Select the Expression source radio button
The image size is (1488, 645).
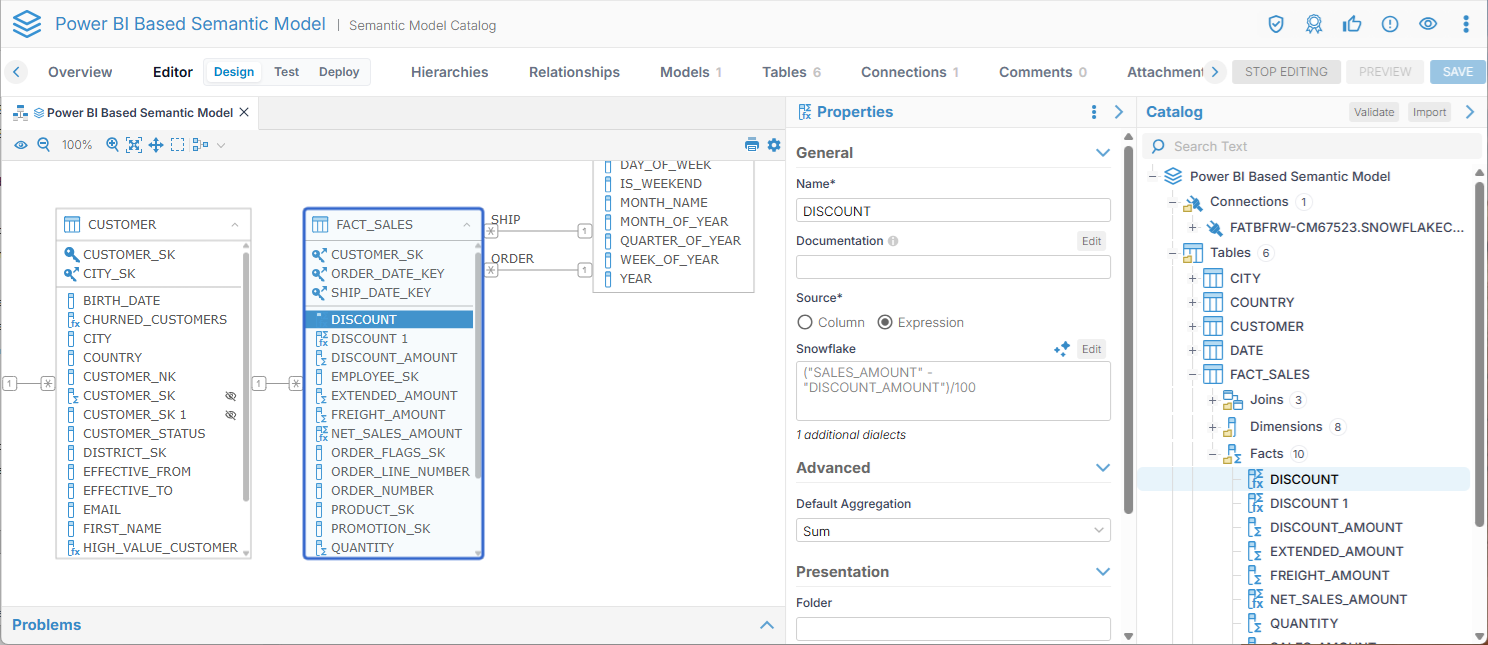pyautogui.click(x=885, y=323)
